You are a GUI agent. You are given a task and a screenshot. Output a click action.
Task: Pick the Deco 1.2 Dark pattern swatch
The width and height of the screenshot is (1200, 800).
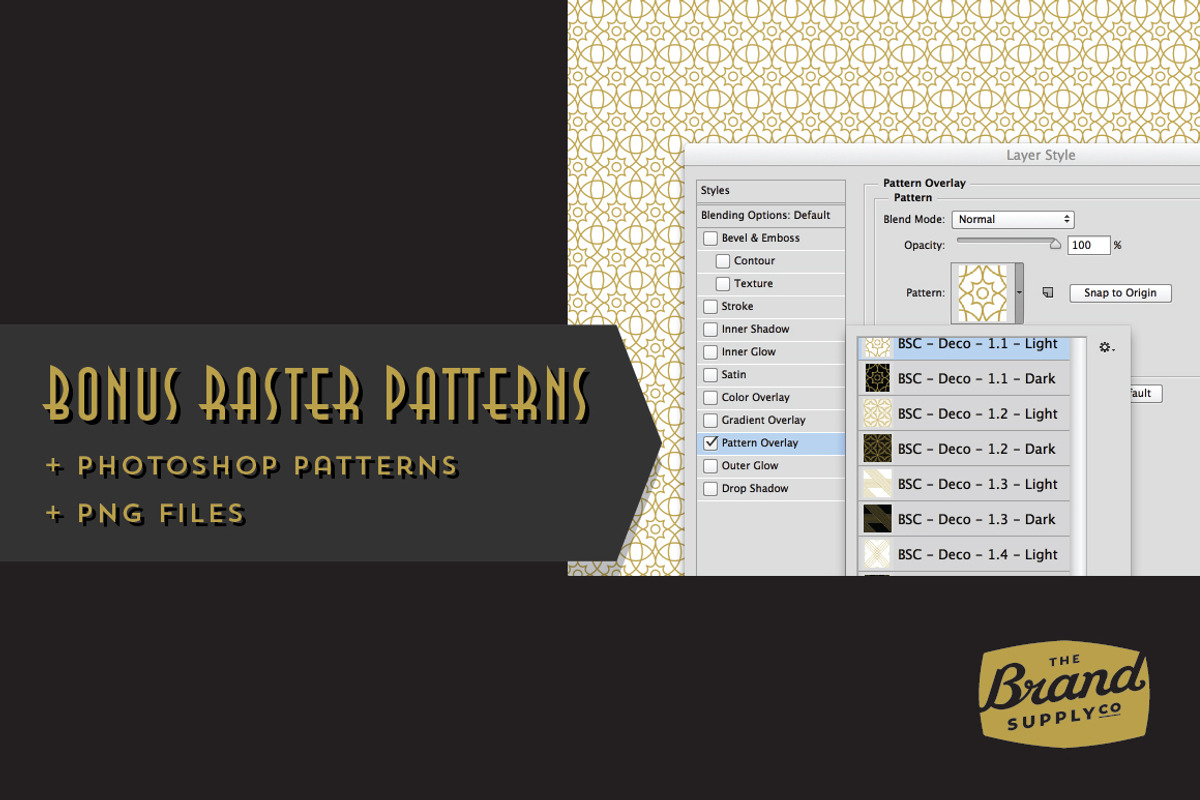pyautogui.click(x=877, y=449)
